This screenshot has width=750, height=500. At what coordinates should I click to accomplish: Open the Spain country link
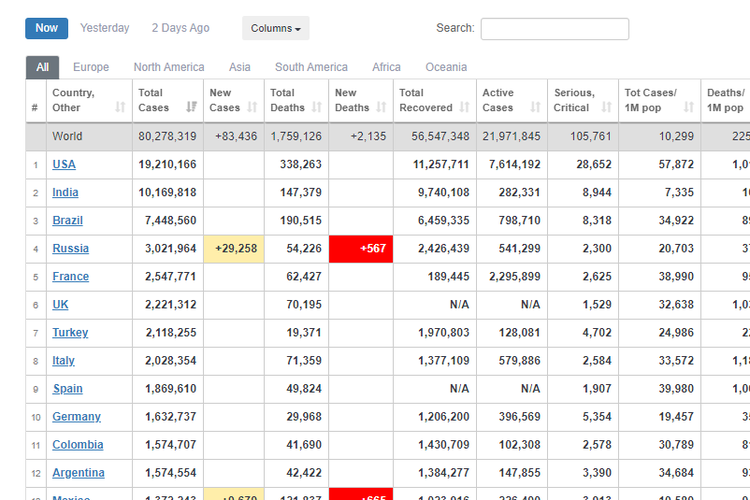point(67,389)
